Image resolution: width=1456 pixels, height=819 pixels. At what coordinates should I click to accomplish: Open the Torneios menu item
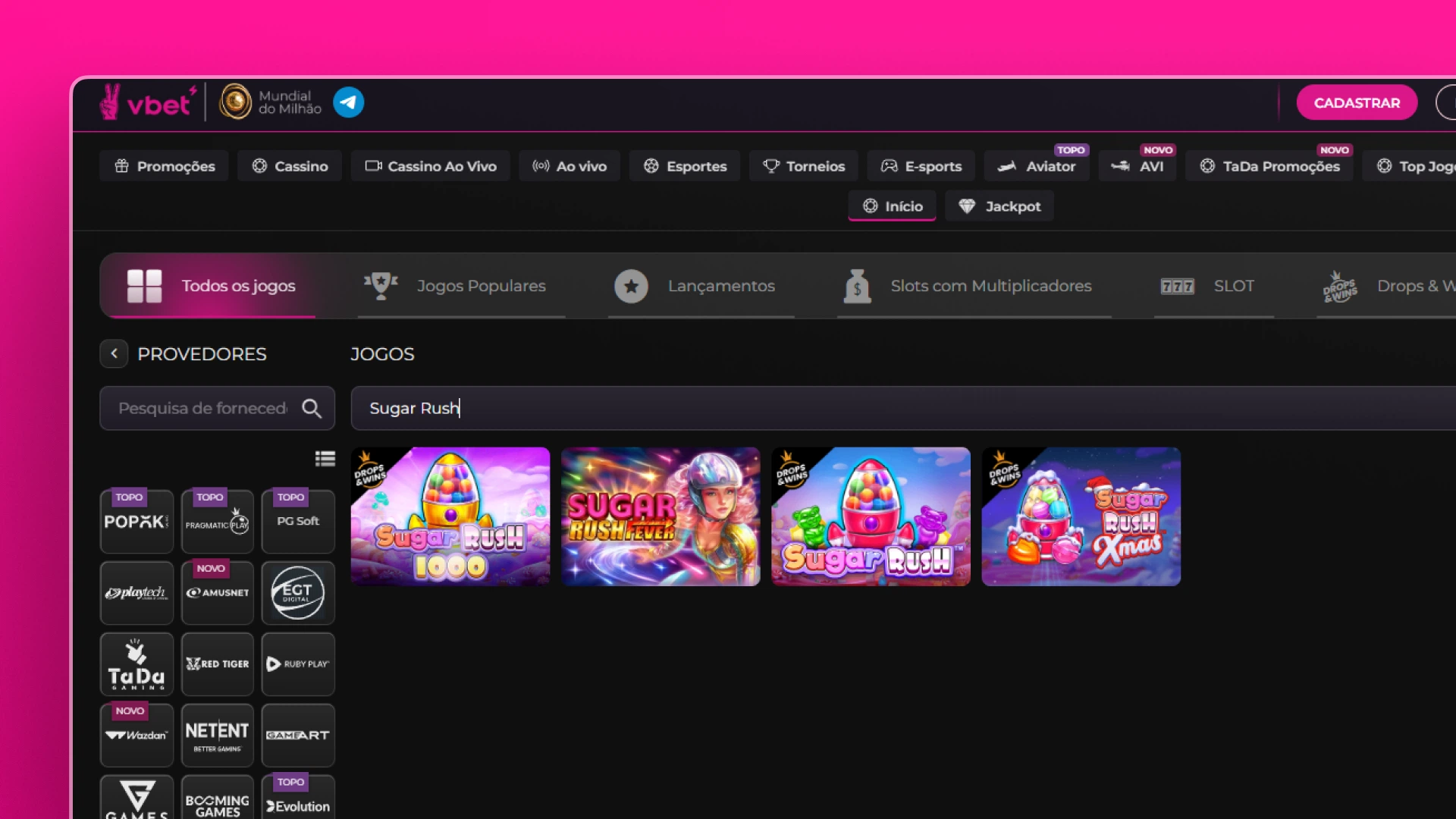click(x=804, y=165)
